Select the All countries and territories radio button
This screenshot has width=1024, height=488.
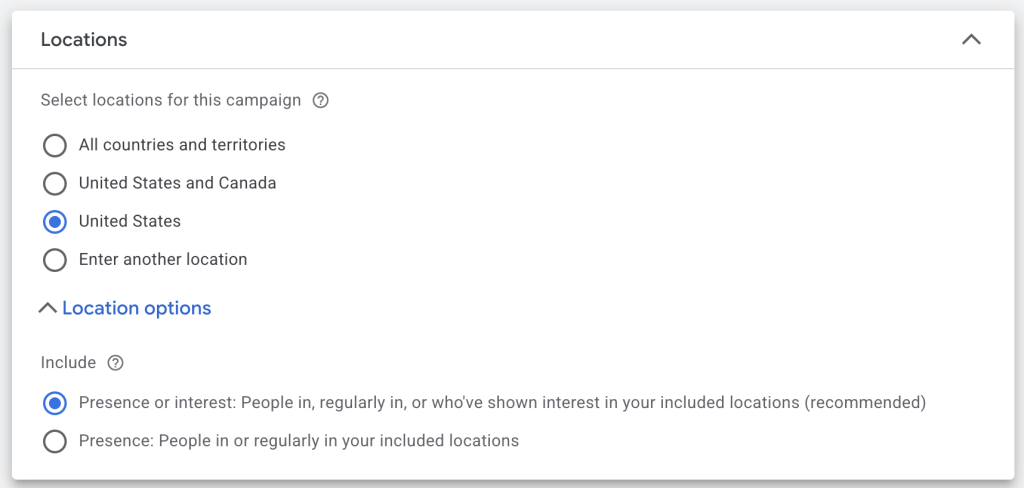point(55,146)
